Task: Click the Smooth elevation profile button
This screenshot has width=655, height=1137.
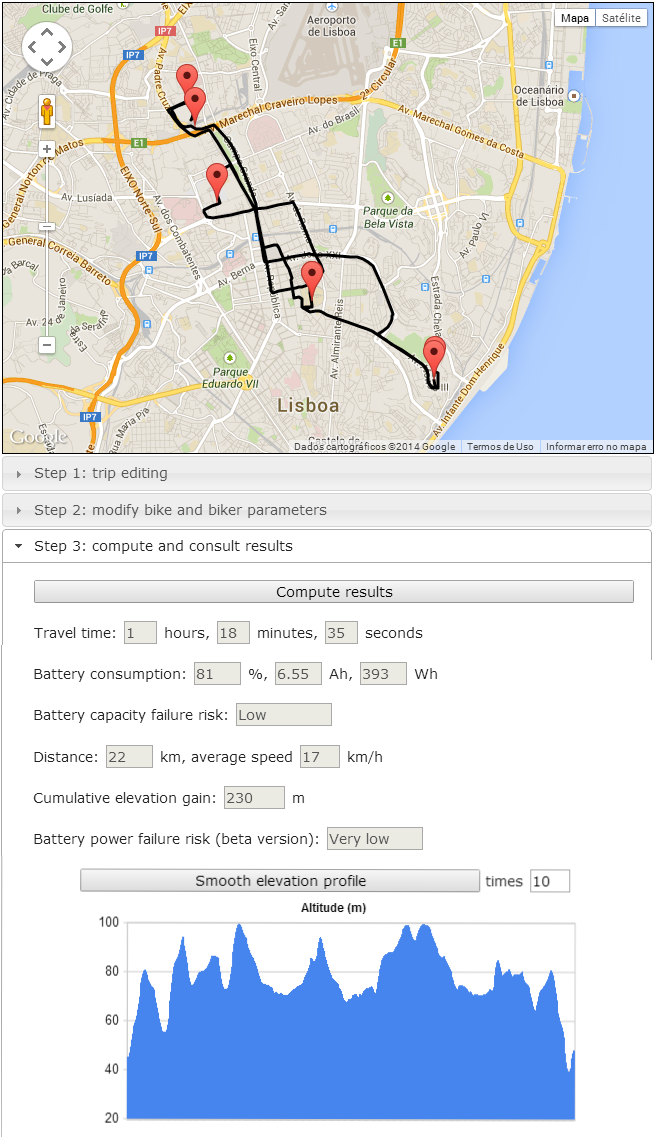Action: pyautogui.click(x=280, y=881)
